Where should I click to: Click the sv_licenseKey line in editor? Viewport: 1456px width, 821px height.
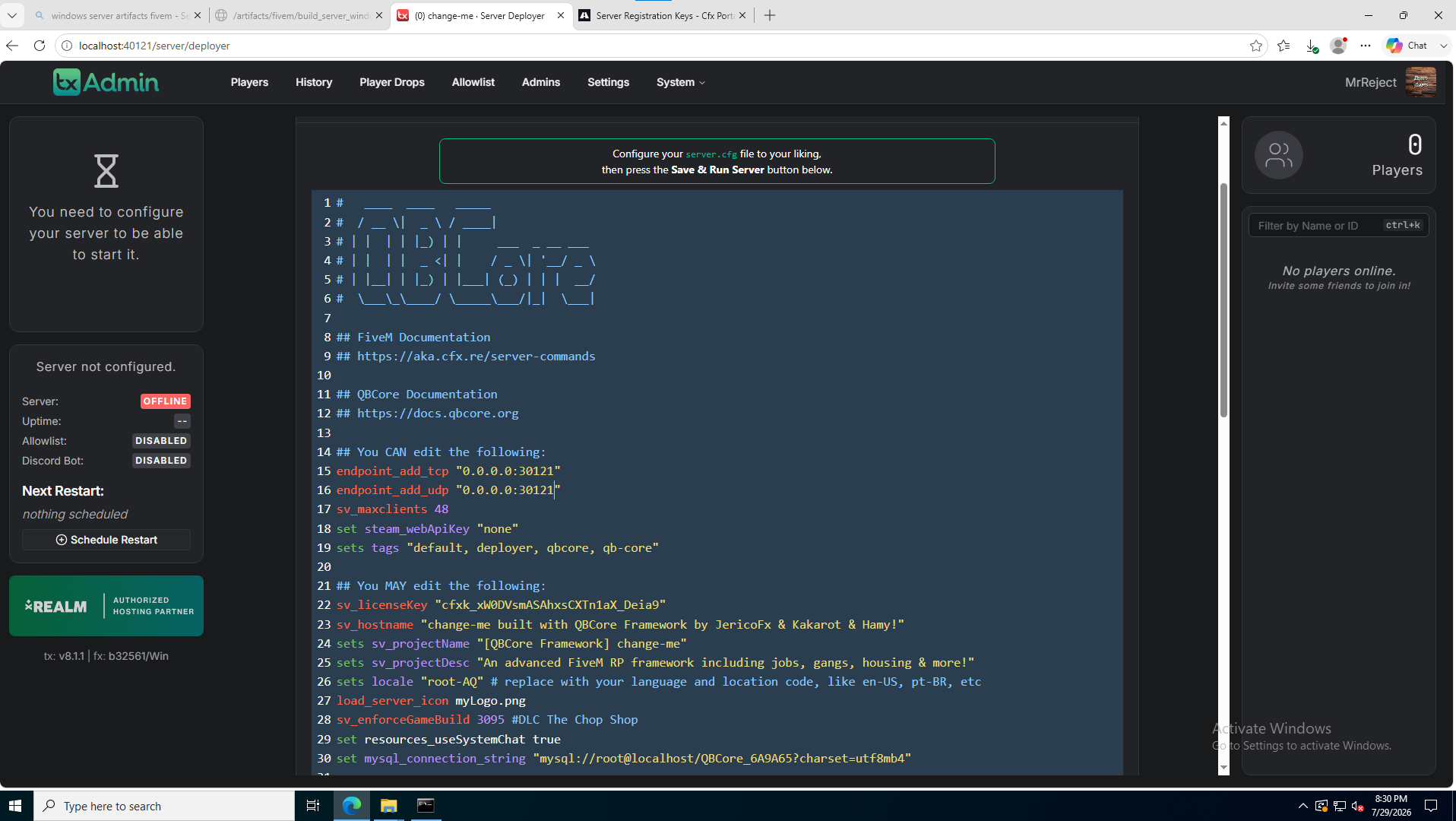[501, 605]
